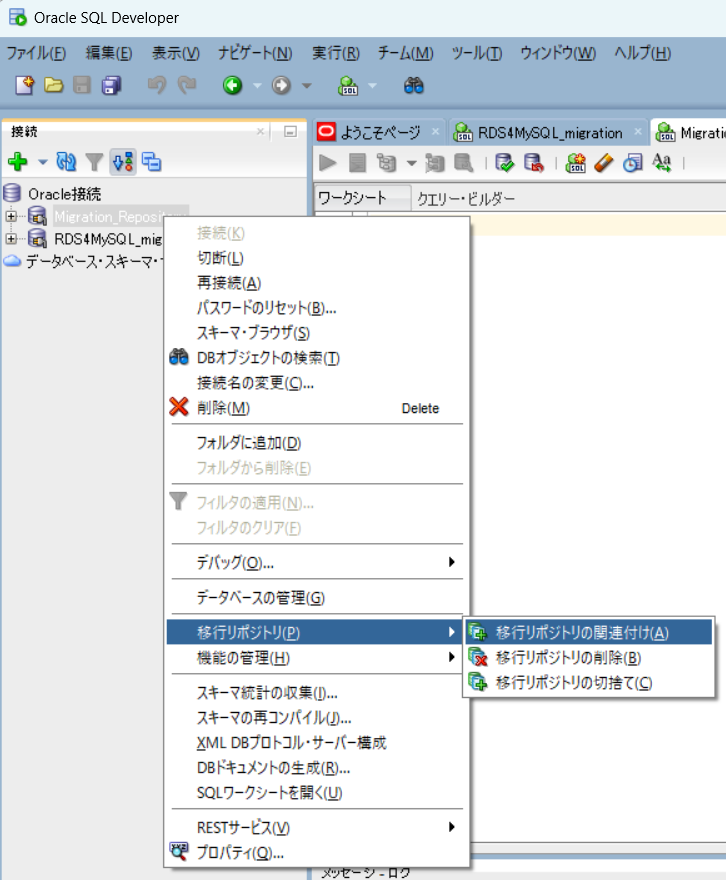Image resolution: width=726 pixels, height=880 pixels.
Task: Choose 移行リポジトリの関連付け(A)
Action: click(589, 632)
